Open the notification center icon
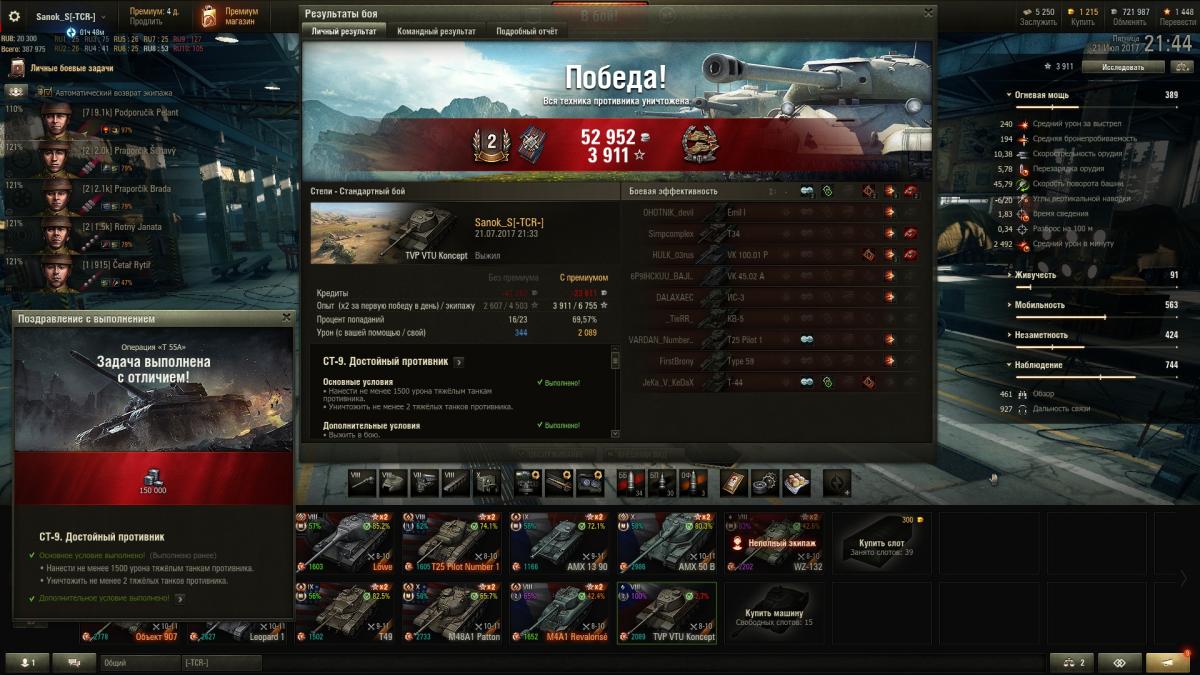The image size is (1200, 675). [x=1168, y=663]
